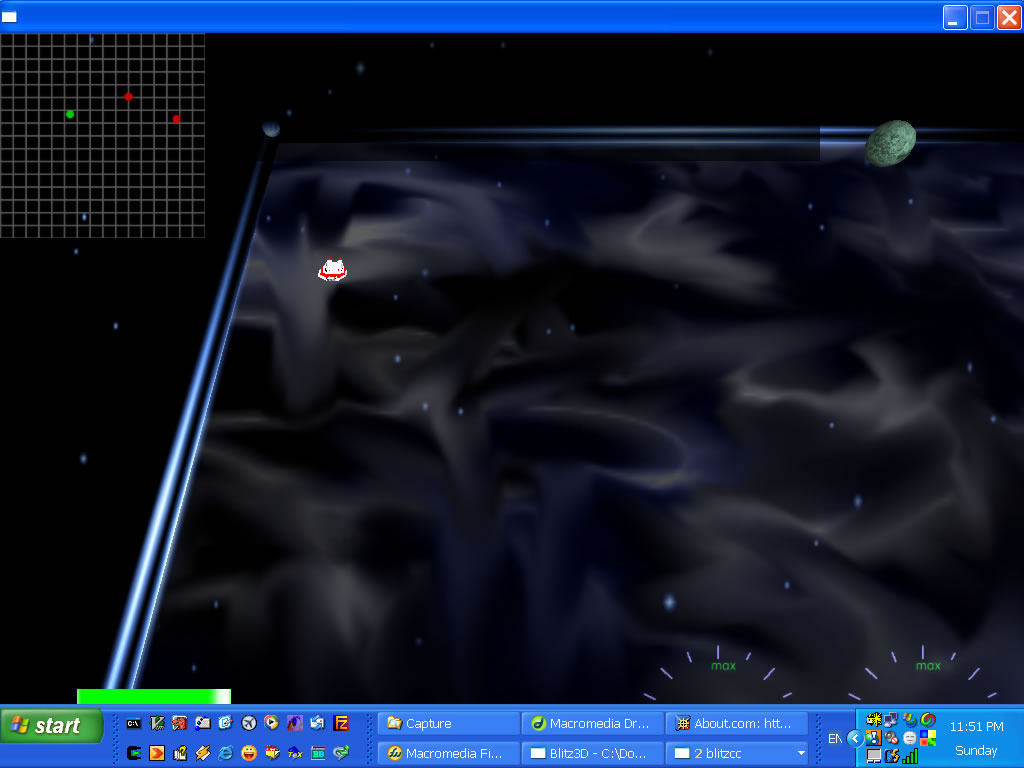Click the taskbar clock showing 11:51 PM
The height and width of the screenshot is (768, 1024).
coord(976,727)
